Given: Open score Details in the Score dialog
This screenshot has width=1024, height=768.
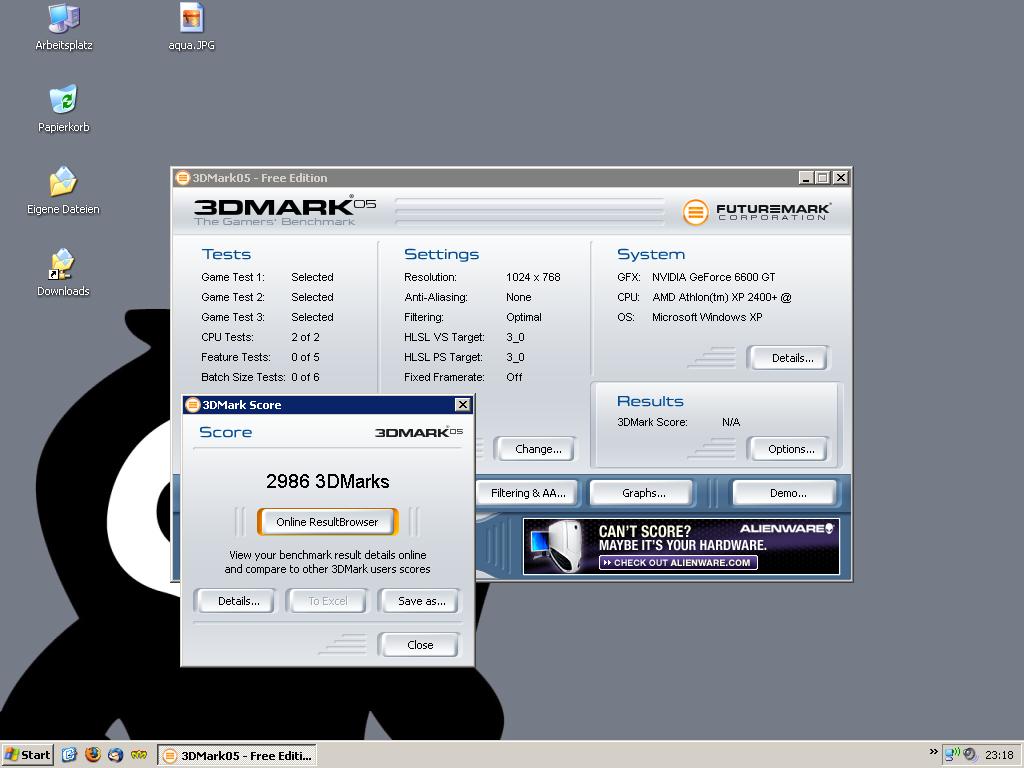Looking at the screenshot, I should (238, 601).
